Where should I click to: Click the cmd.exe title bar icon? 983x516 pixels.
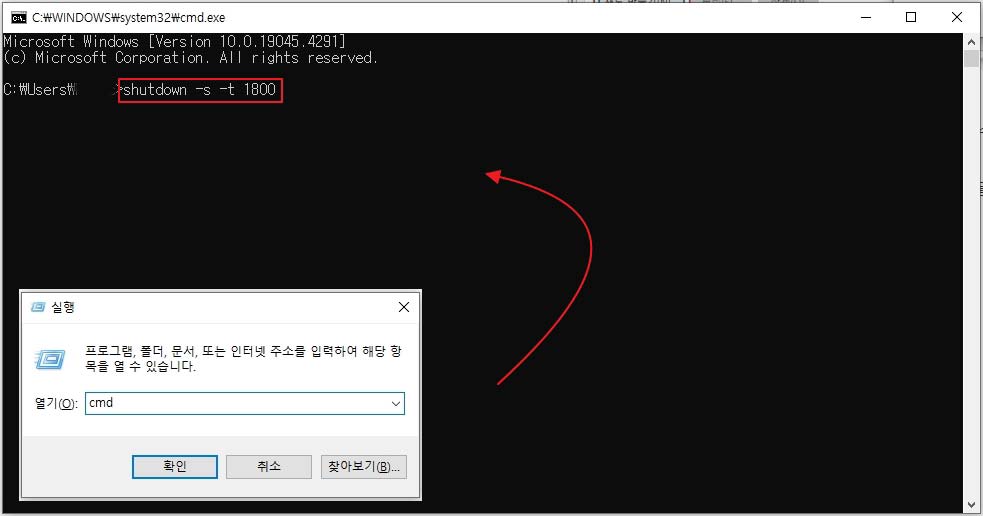point(19,18)
